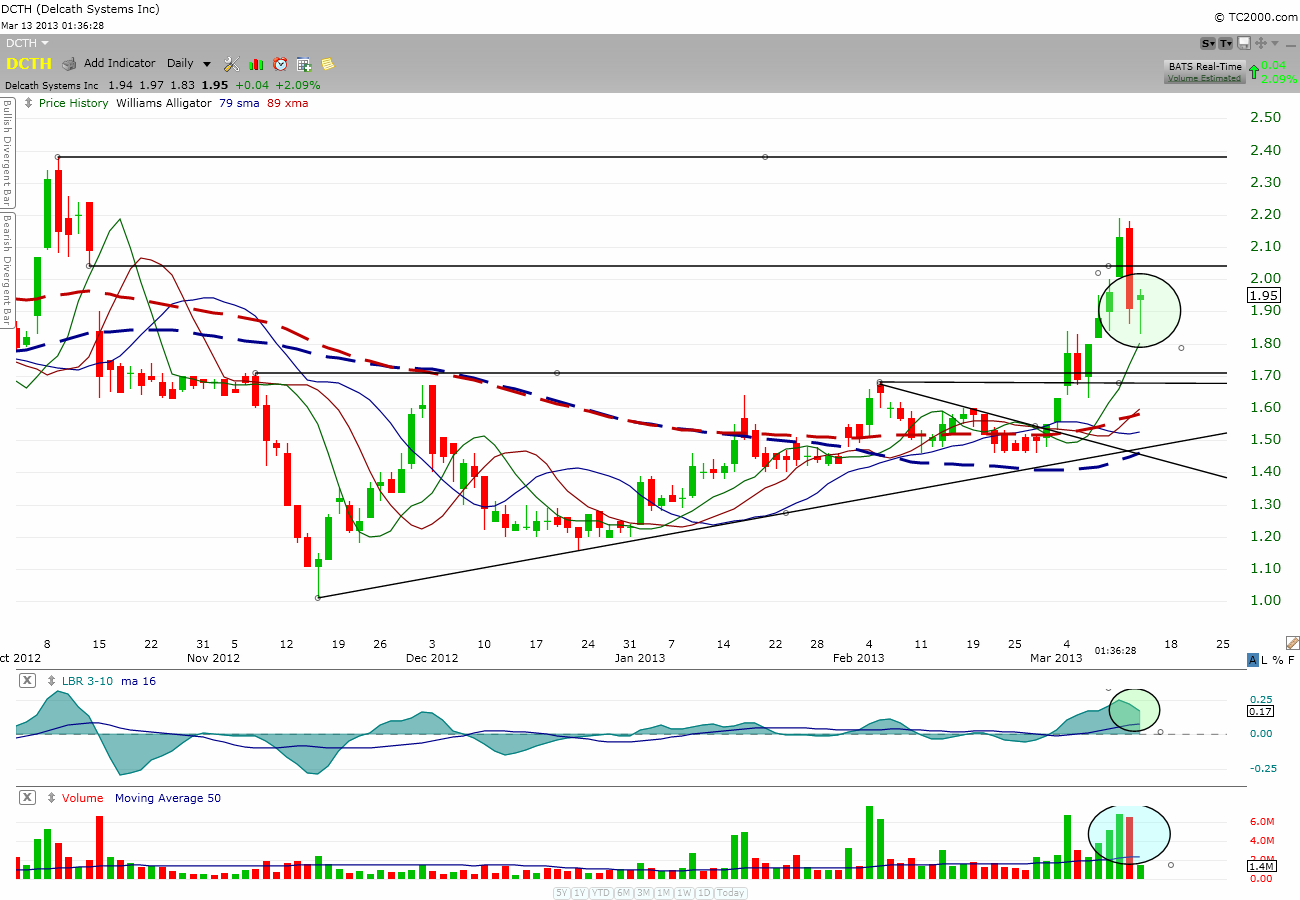Image resolution: width=1300 pixels, height=900 pixels.
Task: Click the LBR 3-10 reorder arrows icon
Action: pos(52,681)
